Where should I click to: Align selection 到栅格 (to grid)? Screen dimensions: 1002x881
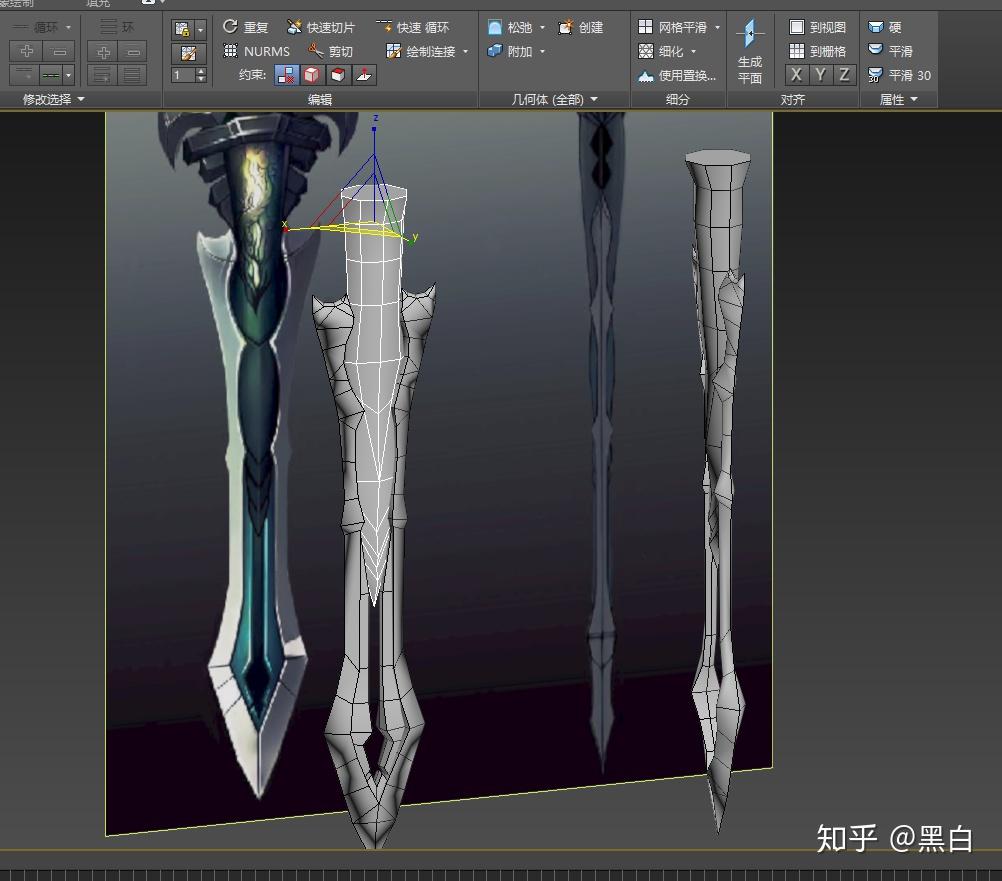pos(818,51)
